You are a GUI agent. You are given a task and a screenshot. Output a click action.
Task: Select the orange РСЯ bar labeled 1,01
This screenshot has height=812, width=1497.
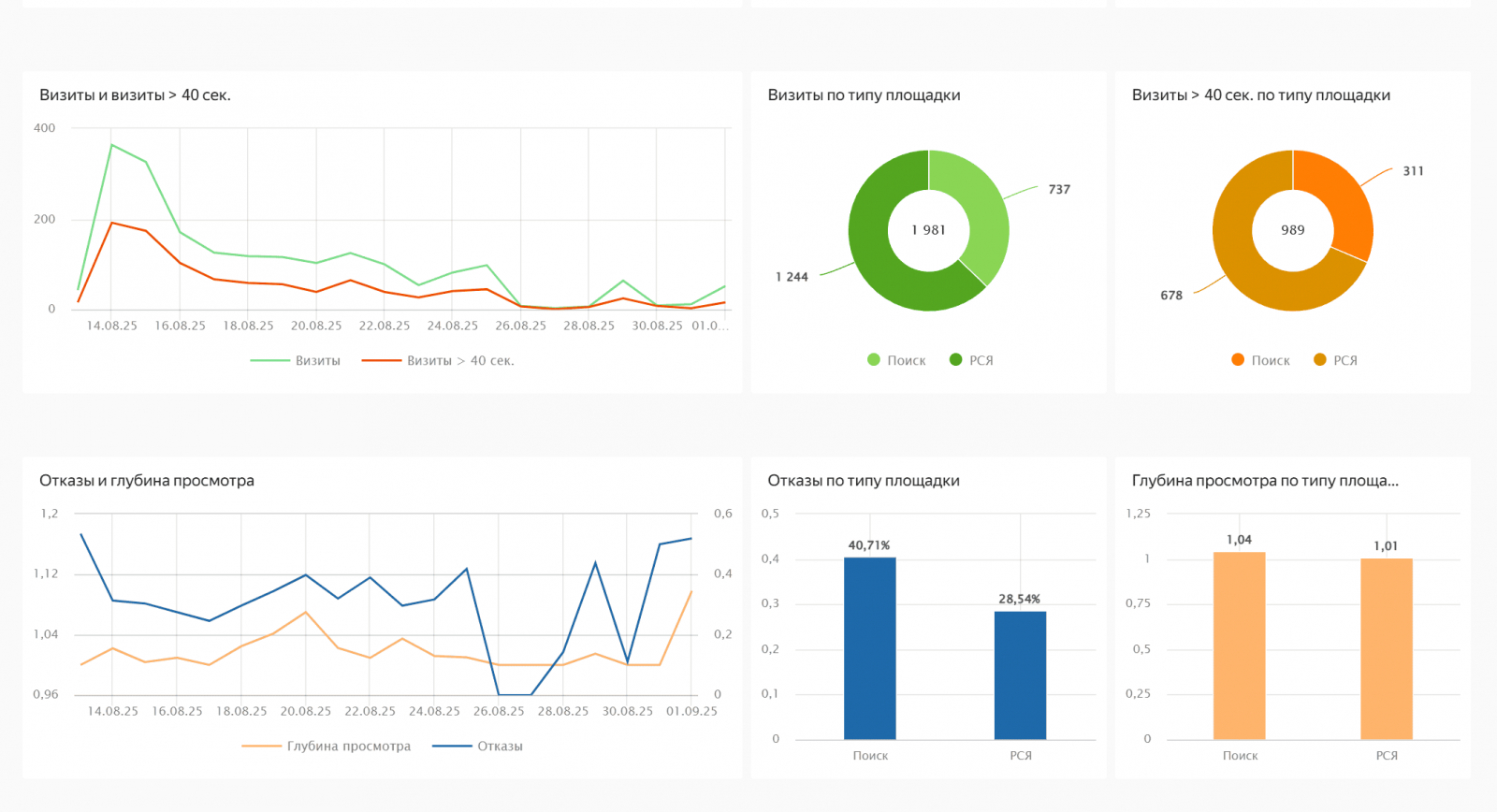[1386, 648]
